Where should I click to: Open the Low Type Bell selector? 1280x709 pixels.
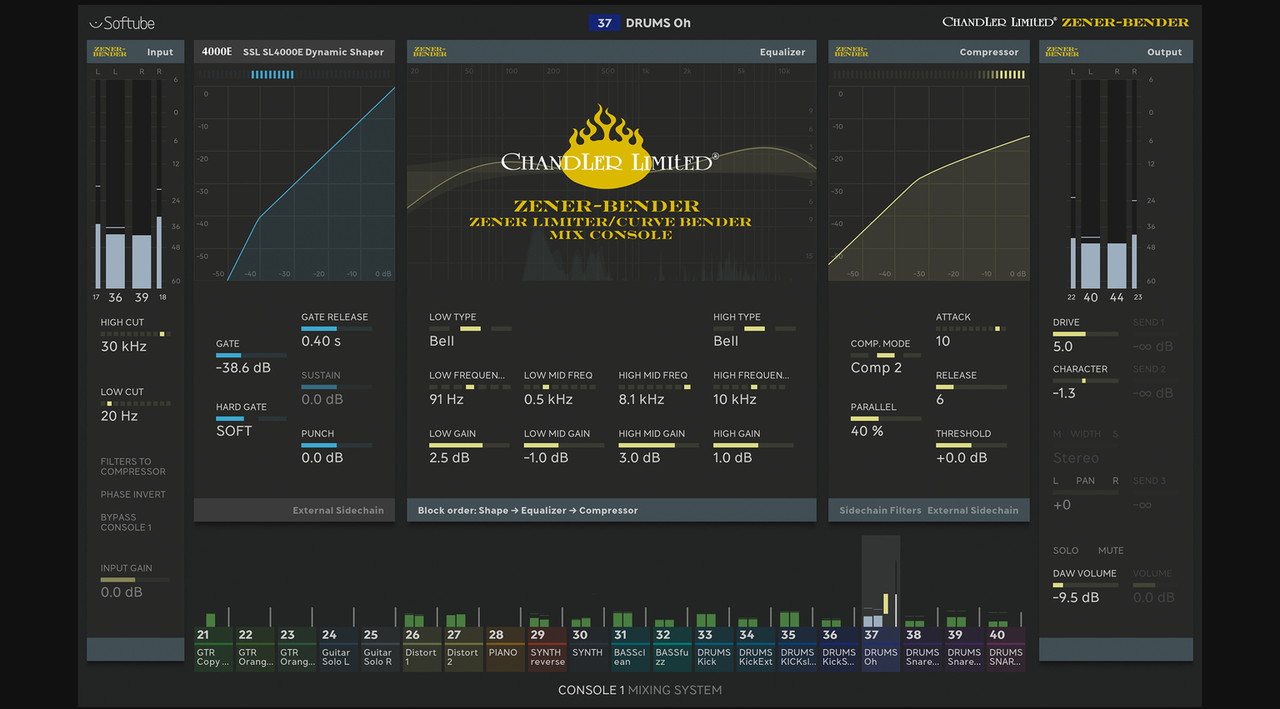[442, 341]
